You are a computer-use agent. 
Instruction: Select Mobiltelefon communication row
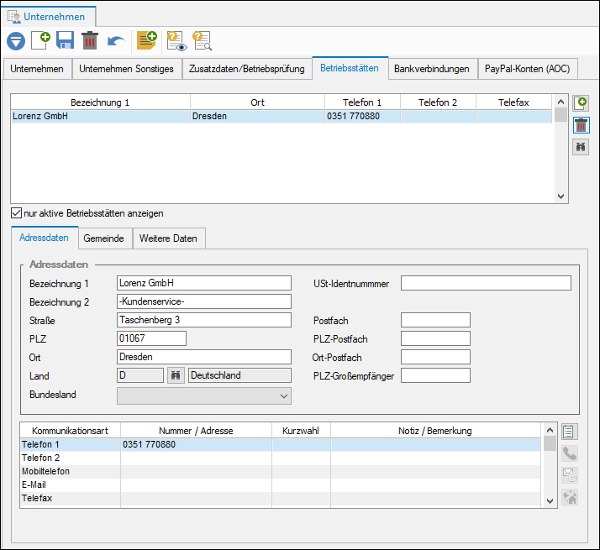tap(280, 472)
